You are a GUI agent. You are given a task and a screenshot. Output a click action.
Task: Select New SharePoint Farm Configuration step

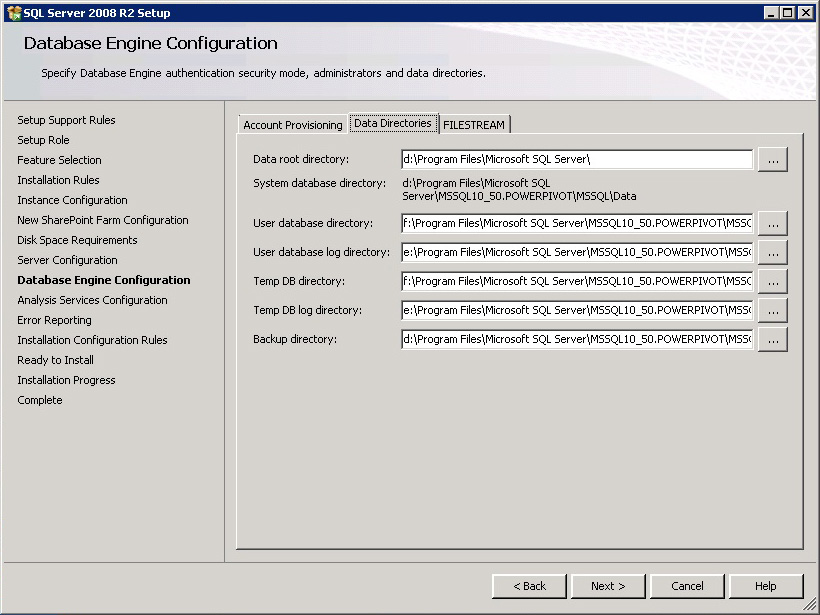103,220
